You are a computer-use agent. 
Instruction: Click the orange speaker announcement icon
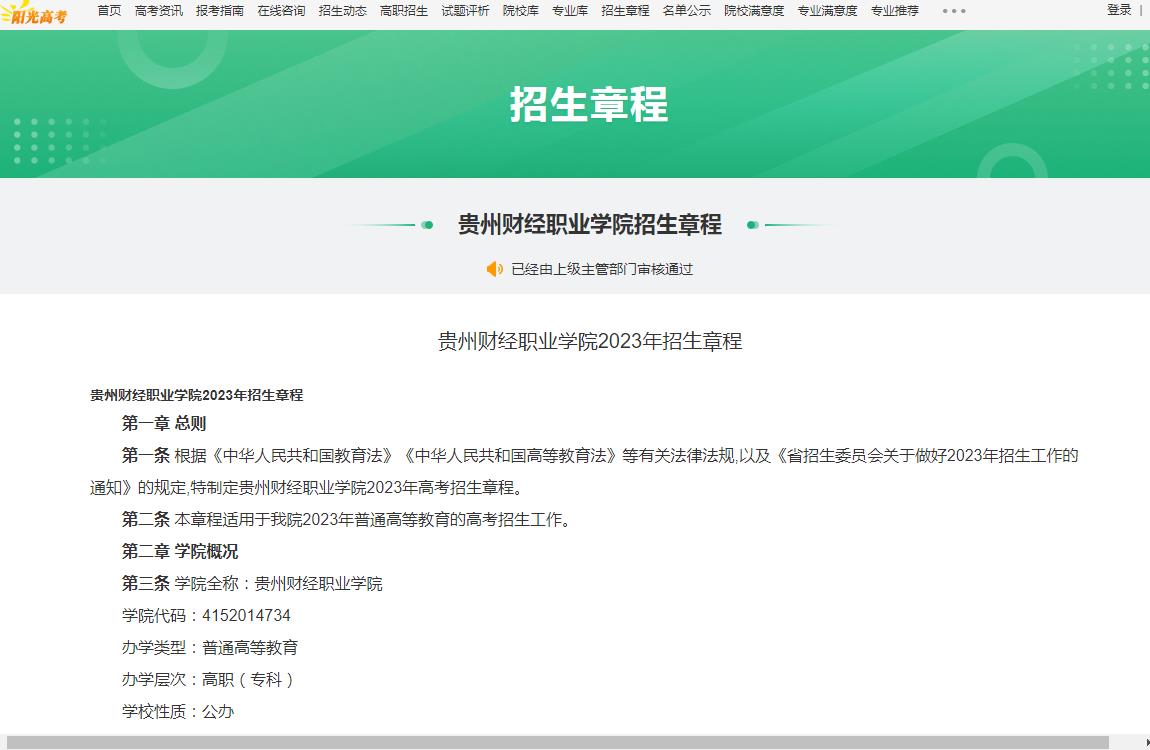point(494,269)
